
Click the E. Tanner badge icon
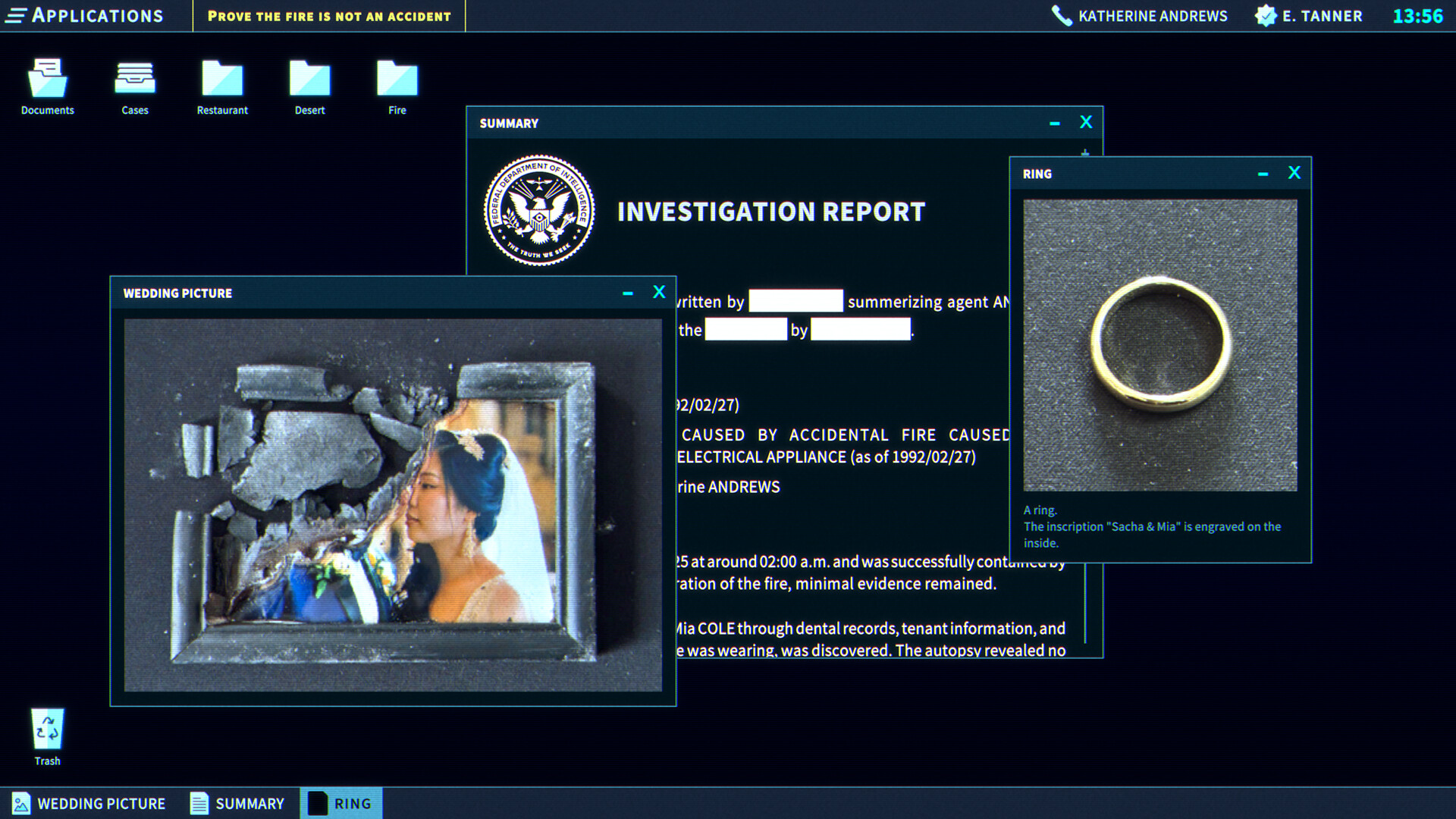pyautogui.click(x=1265, y=14)
